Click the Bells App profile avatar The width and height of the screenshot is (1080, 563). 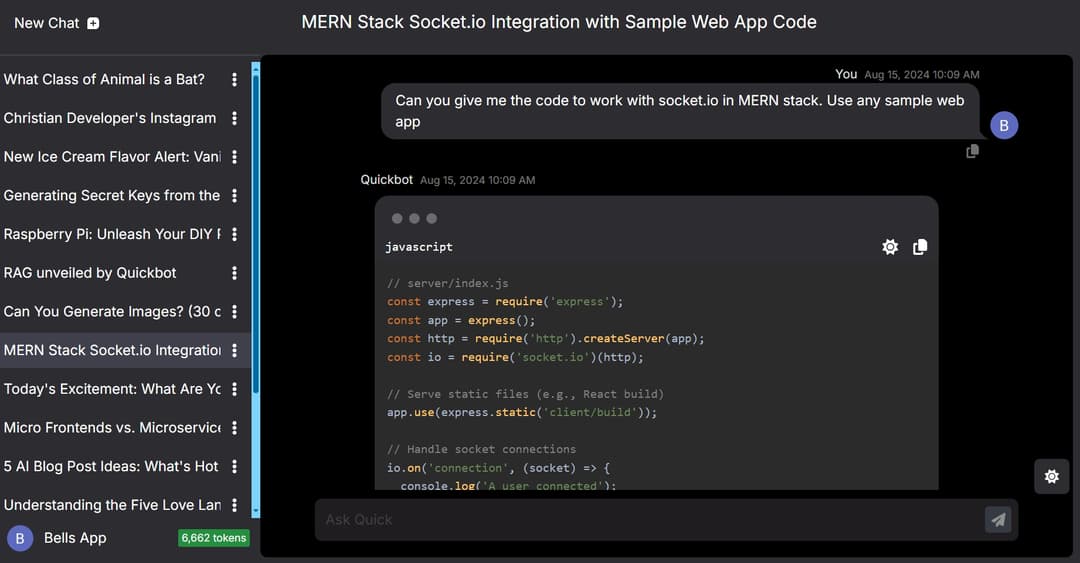click(x=20, y=538)
